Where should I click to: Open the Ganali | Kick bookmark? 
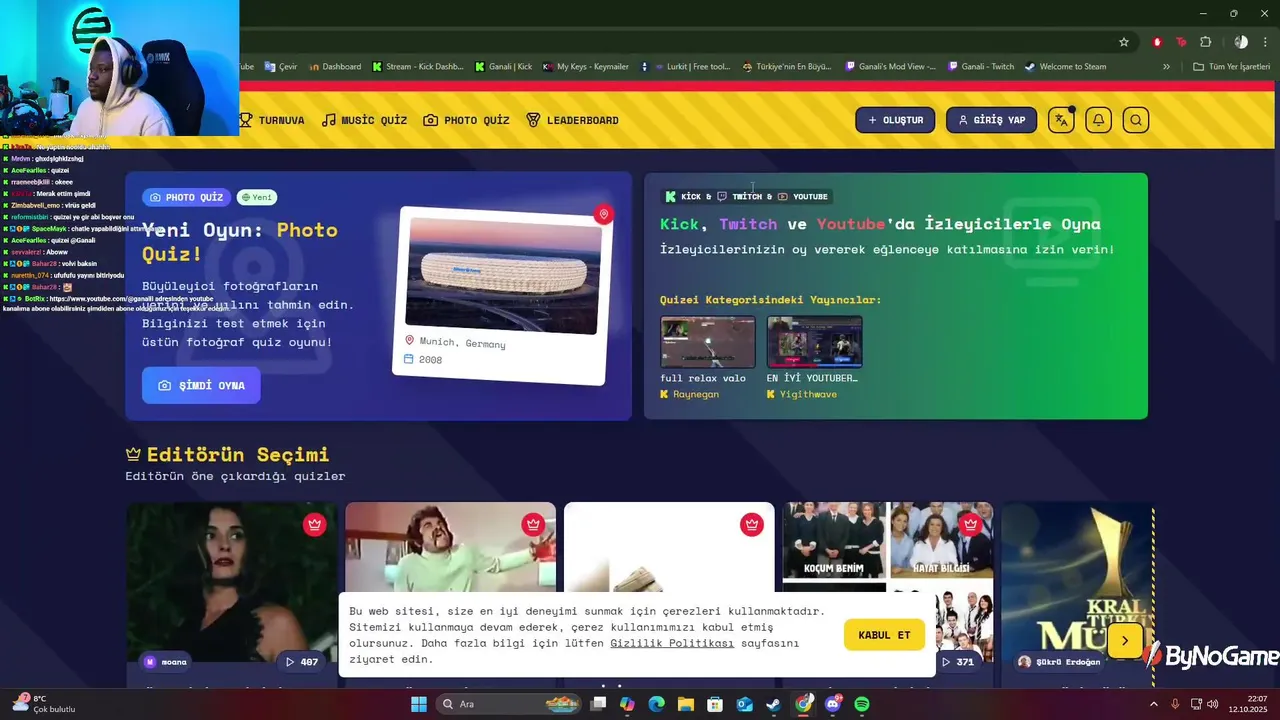pyautogui.click(x=504, y=67)
